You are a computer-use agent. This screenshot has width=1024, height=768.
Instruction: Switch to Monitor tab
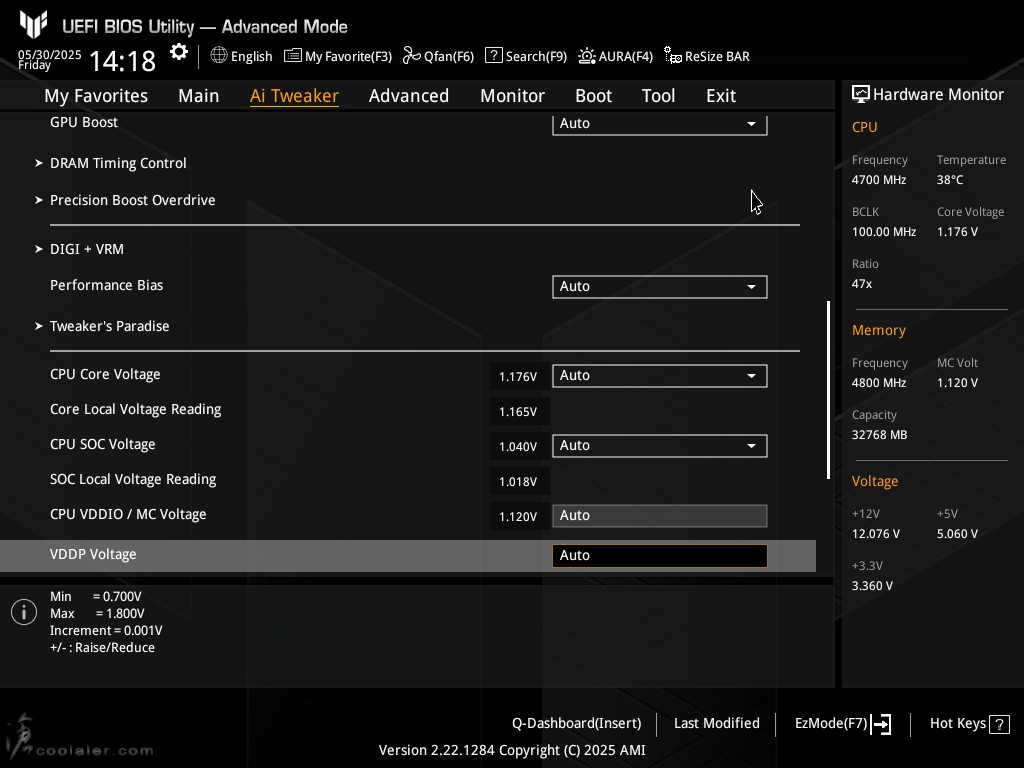click(512, 96)
